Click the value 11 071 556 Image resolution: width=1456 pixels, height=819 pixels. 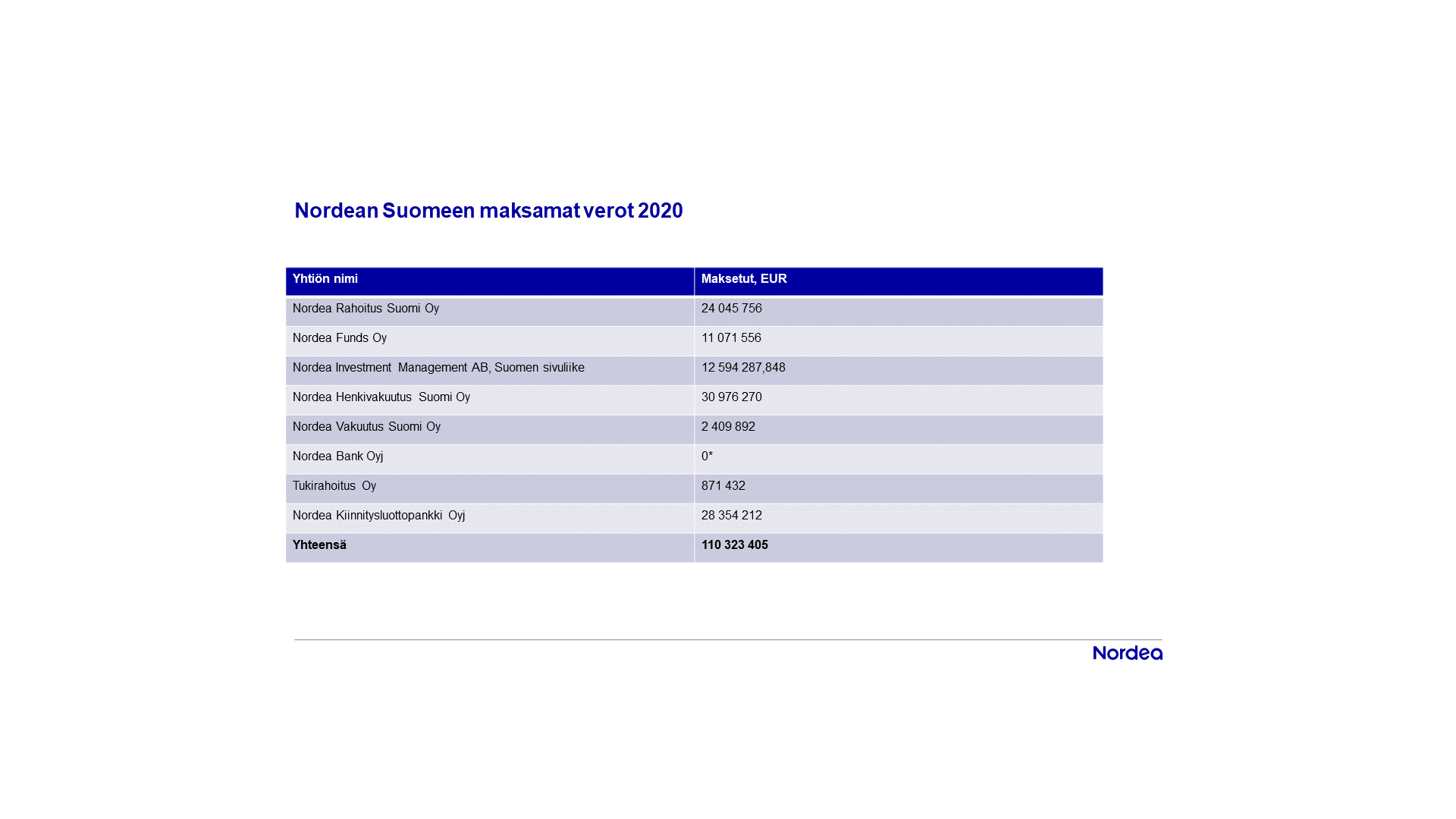click(731, 338)
